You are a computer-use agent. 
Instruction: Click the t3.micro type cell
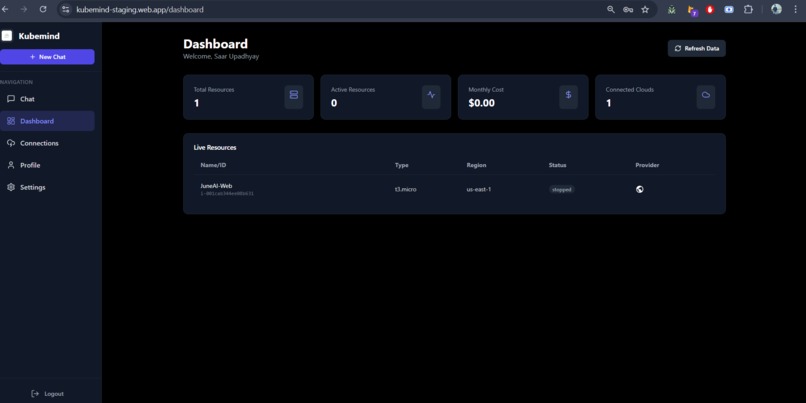(406, 189)
